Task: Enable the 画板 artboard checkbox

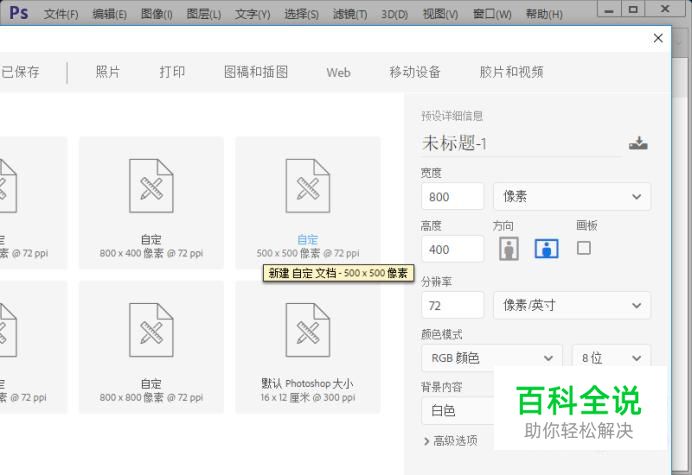Action: click(583, 248)
